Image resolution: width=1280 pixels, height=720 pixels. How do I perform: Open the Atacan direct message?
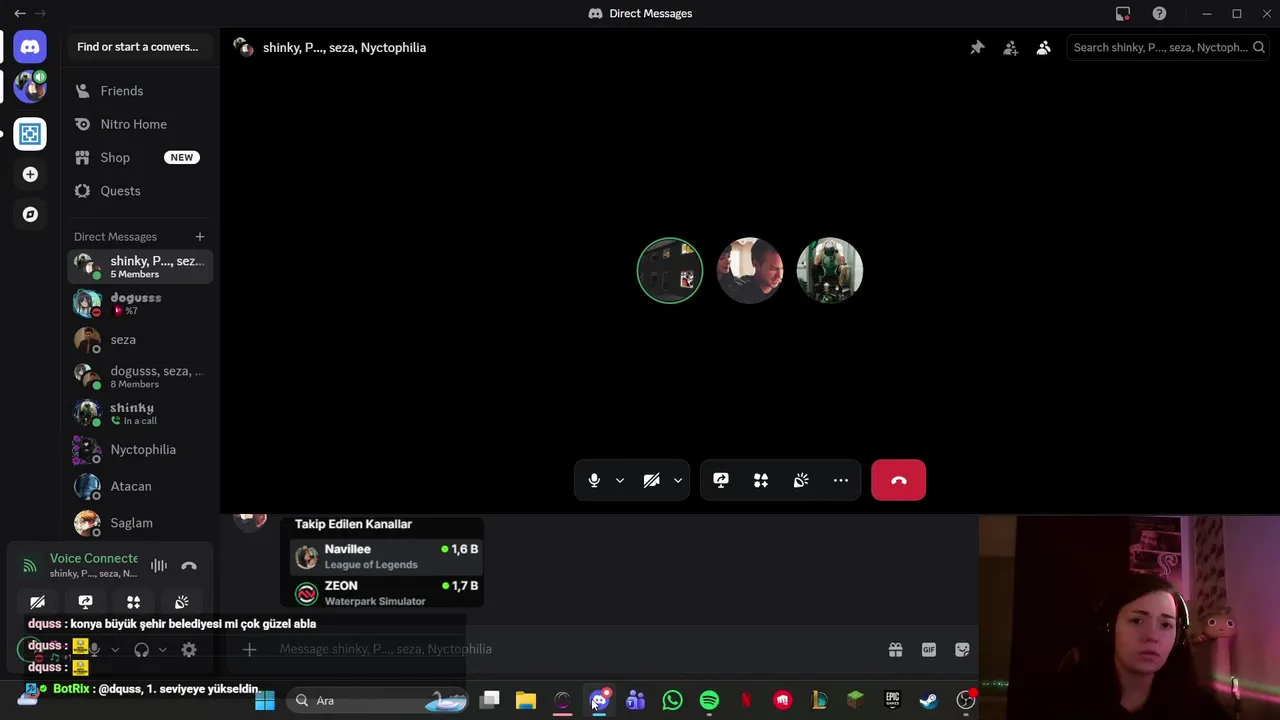click(140, 486)
